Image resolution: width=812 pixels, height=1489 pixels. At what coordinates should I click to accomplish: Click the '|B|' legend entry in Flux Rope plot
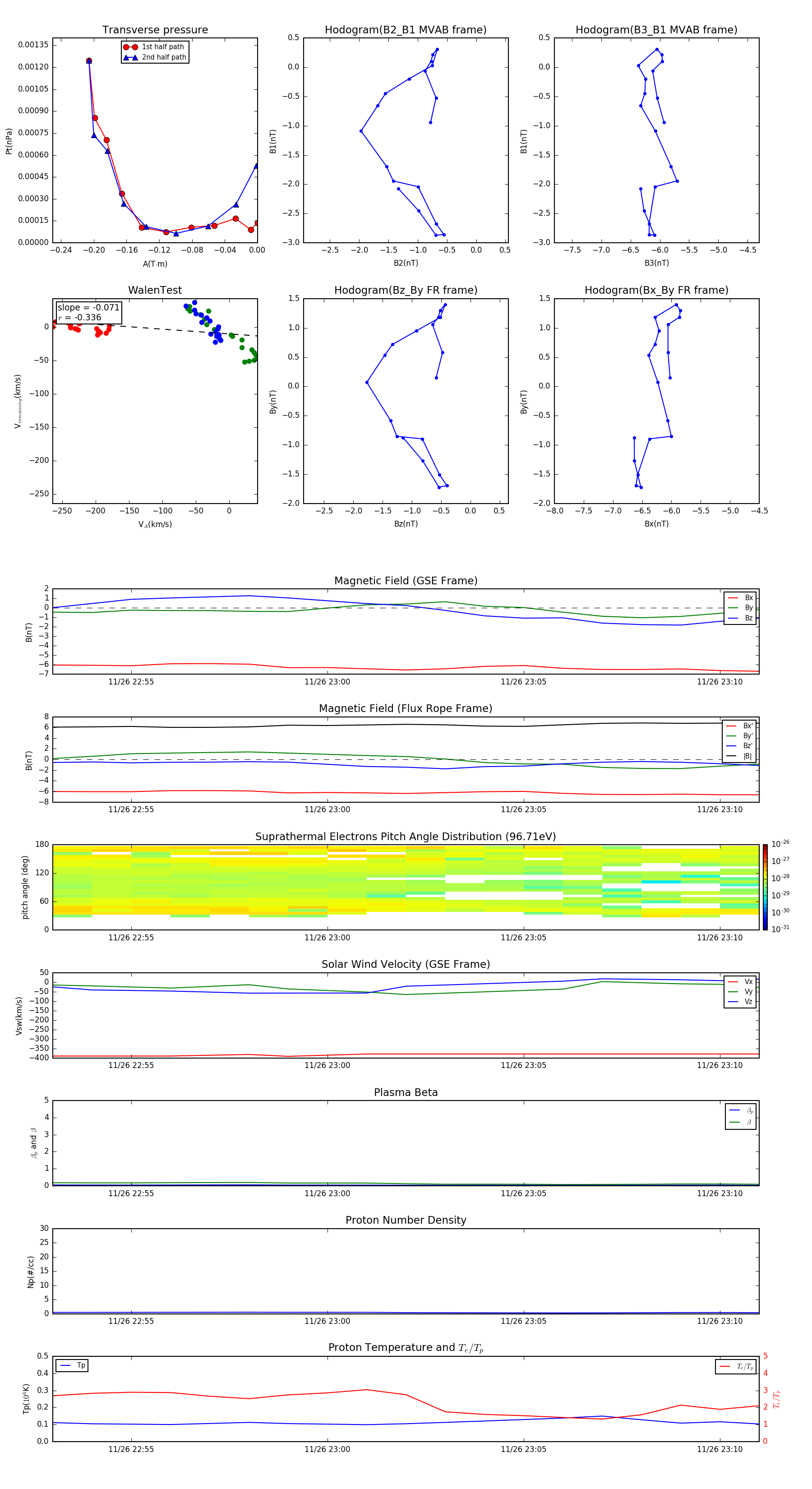[x=739, y=756]
